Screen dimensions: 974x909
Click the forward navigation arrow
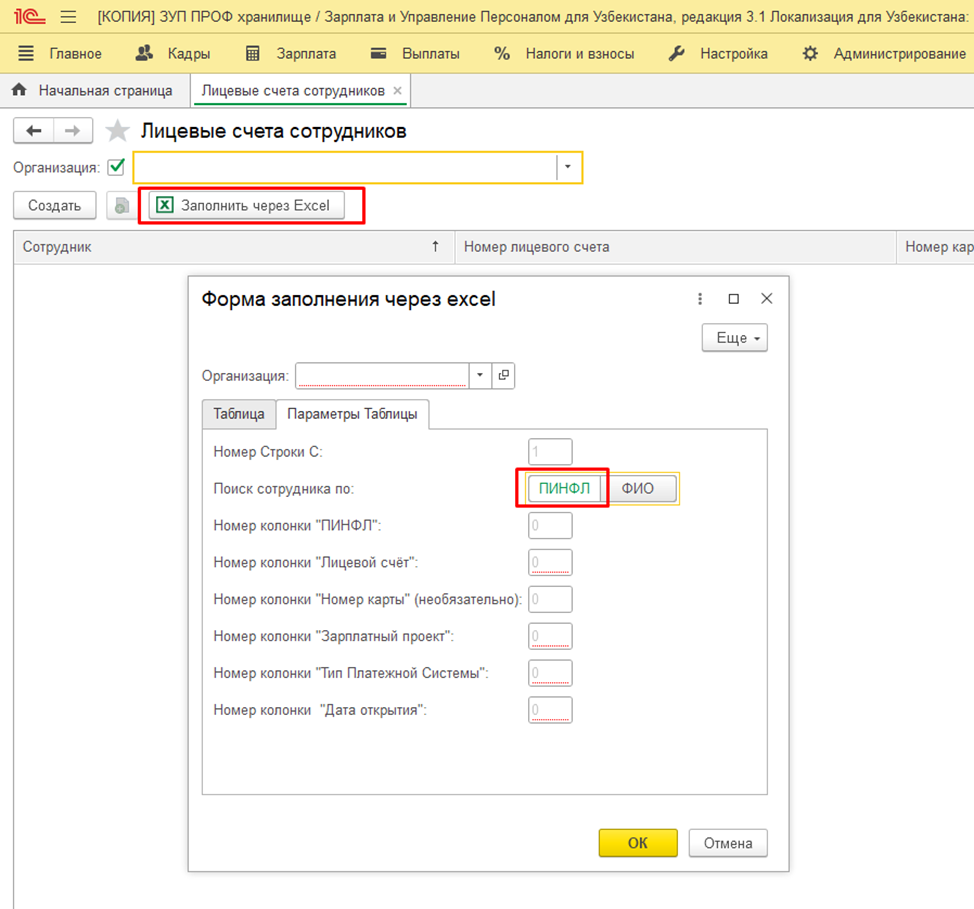[x=72, y=131]
